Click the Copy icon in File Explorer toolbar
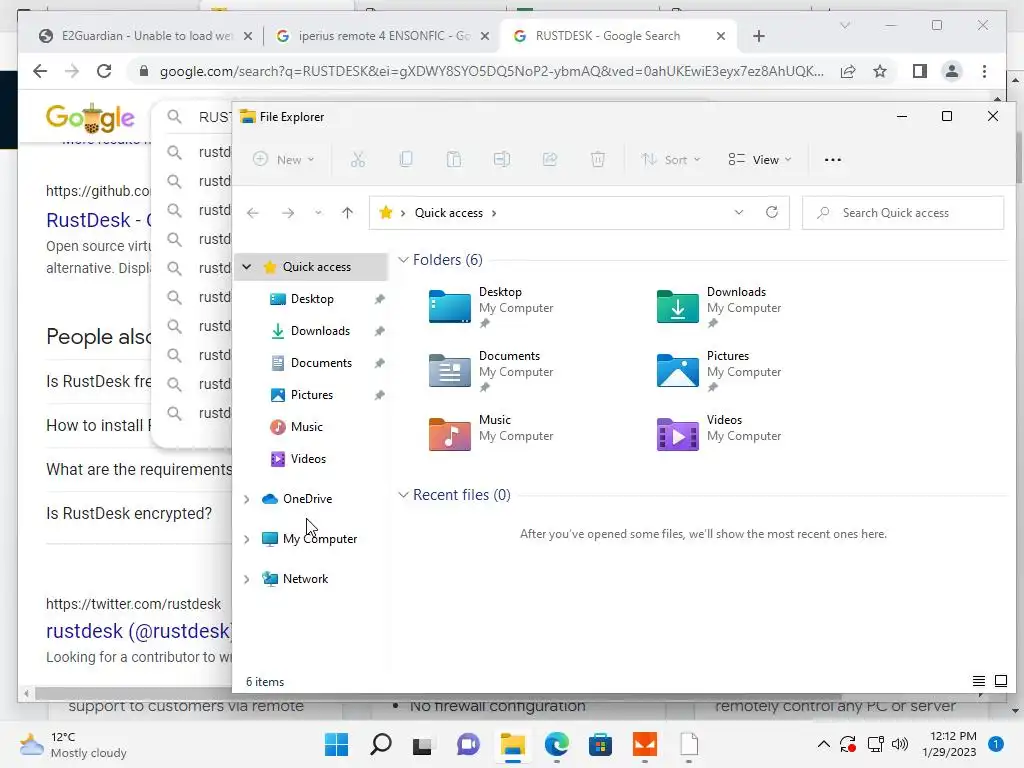1024x768 pixels. 406,159
